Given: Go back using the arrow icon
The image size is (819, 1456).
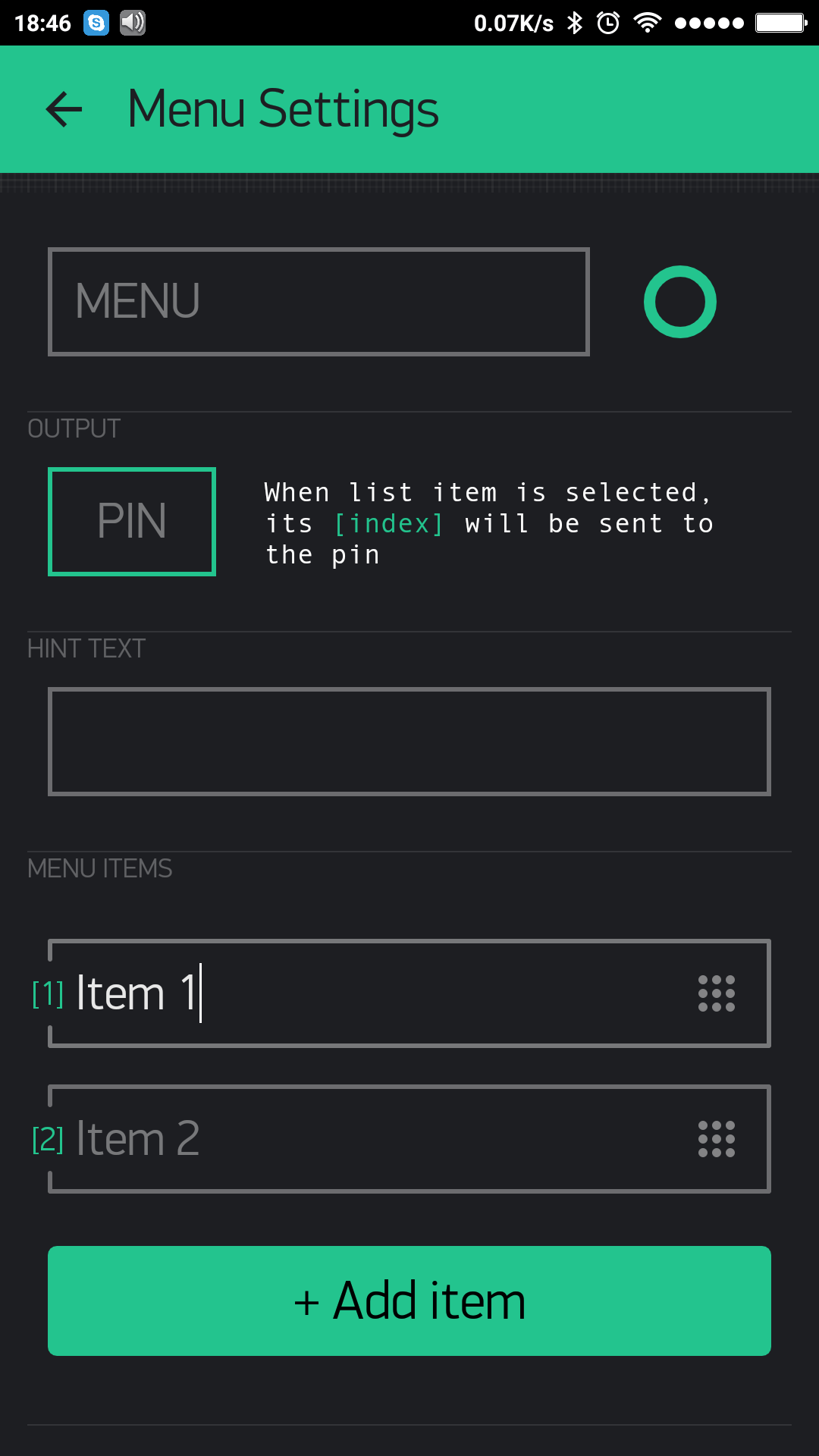Looking at the screenshot, I should tap(64, 109).
